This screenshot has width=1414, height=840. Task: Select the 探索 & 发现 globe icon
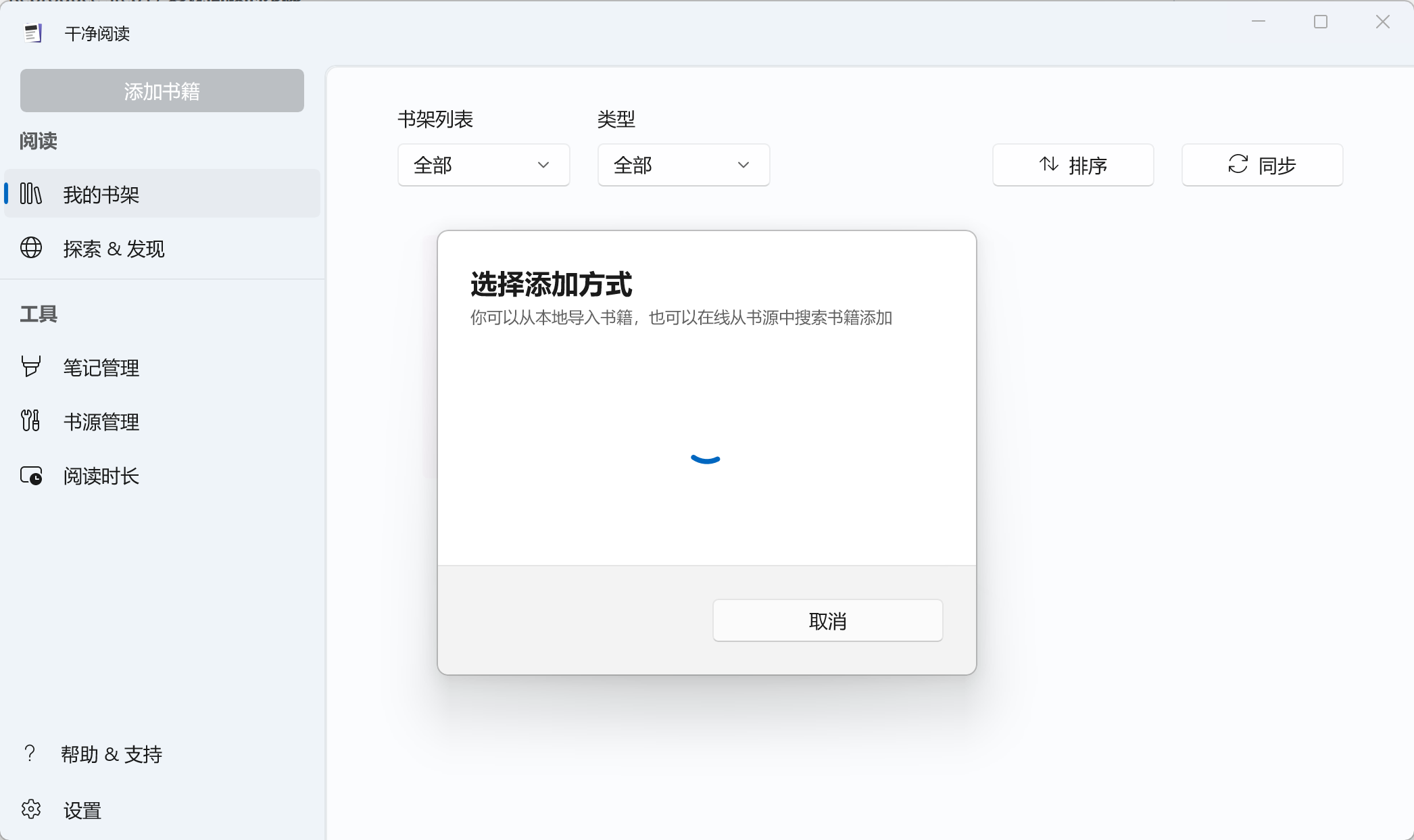pyautogui.click(x=30, y=248)
